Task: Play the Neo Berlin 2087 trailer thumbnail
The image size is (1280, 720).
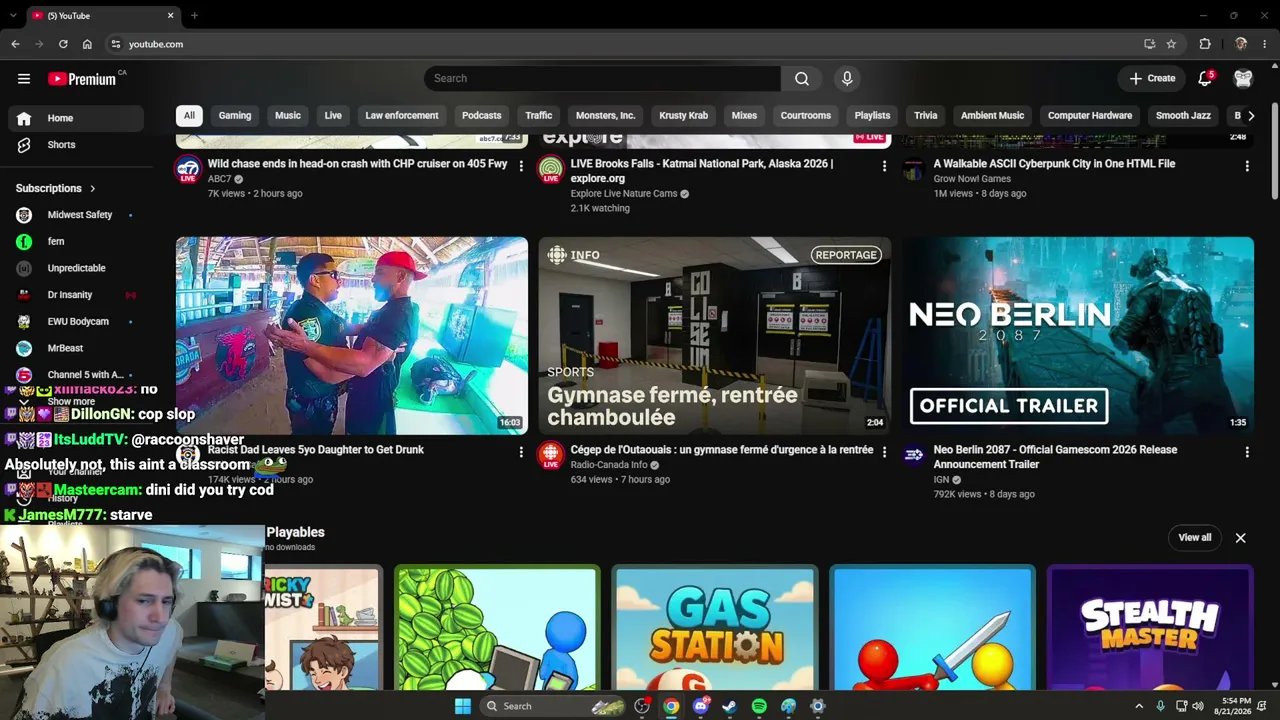Action: (x=1078, y=335)
